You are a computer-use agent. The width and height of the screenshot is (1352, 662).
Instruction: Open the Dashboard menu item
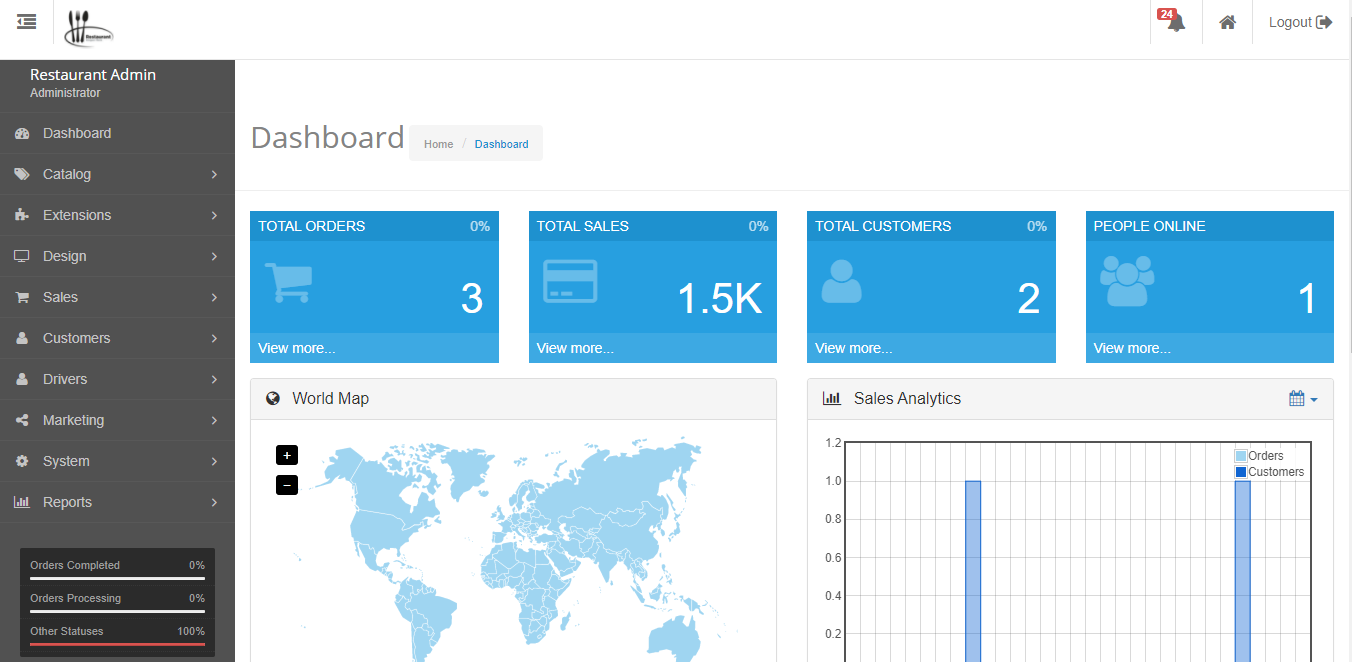tap(117, 133)
